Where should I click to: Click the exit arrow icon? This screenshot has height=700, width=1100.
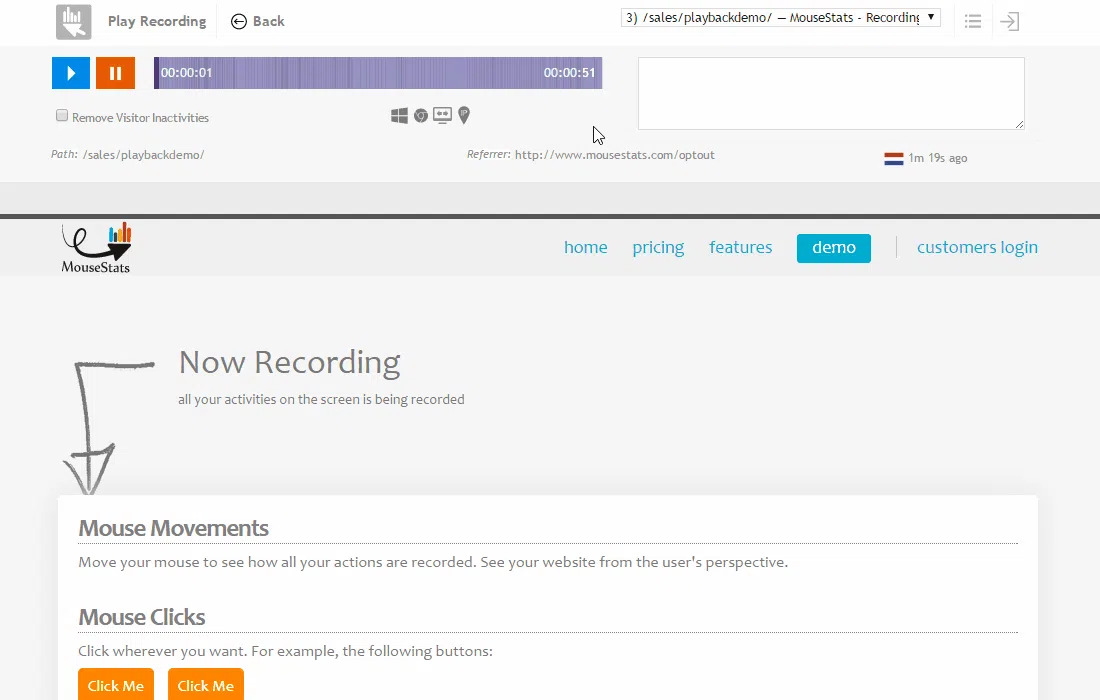pyautogui.click(x=1010, y=21)
